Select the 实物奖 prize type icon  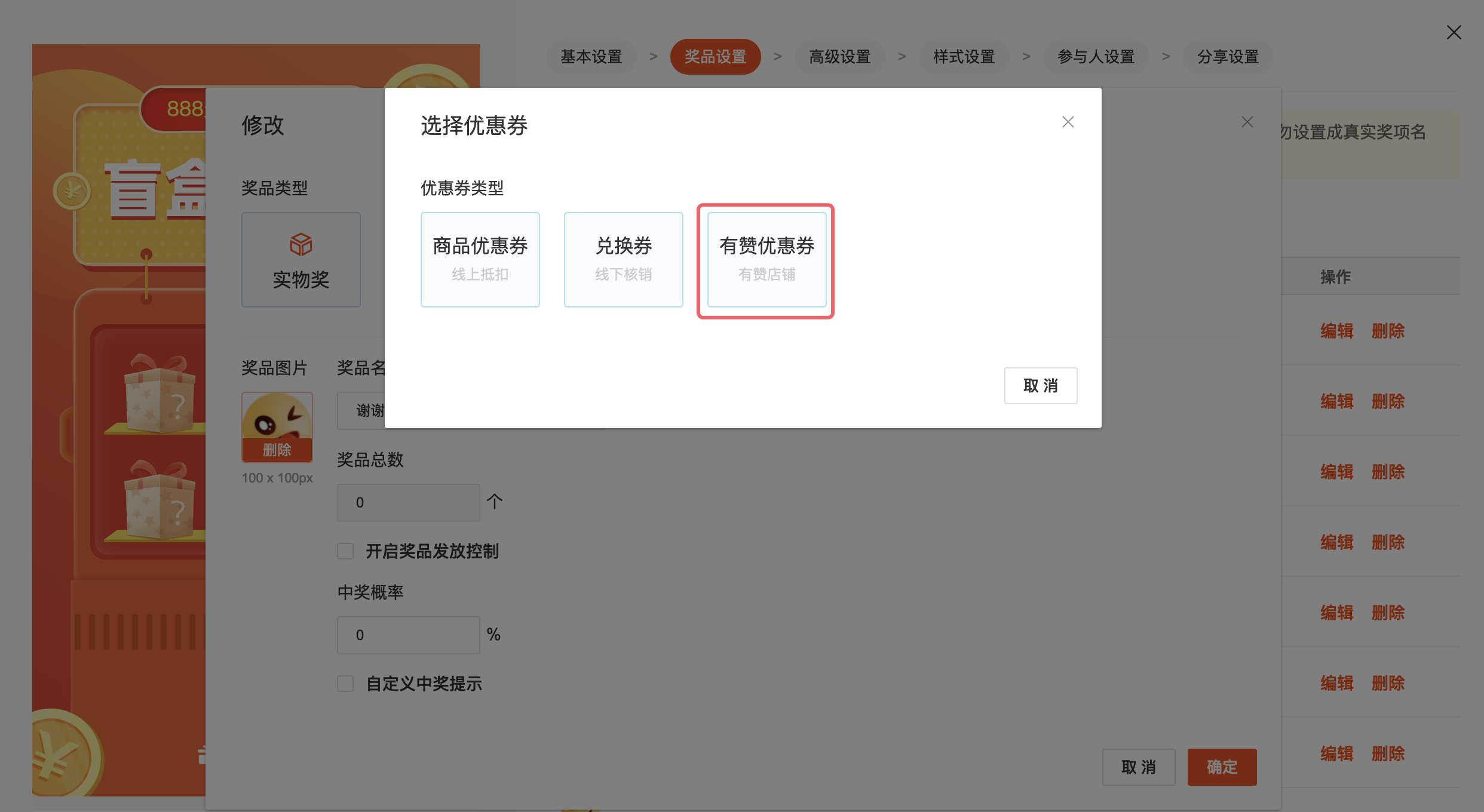[x=301, y=260]
